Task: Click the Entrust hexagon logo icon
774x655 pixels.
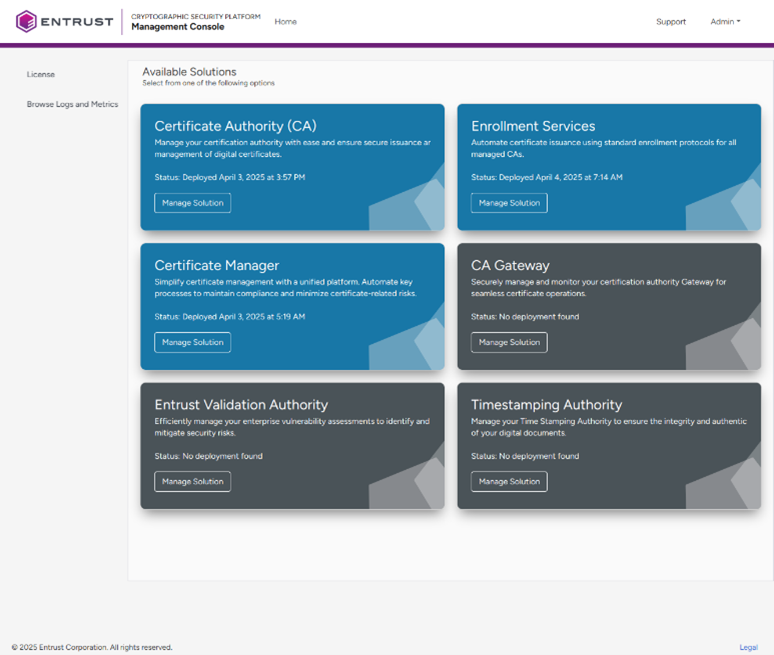Action: (x=26, y=21)
